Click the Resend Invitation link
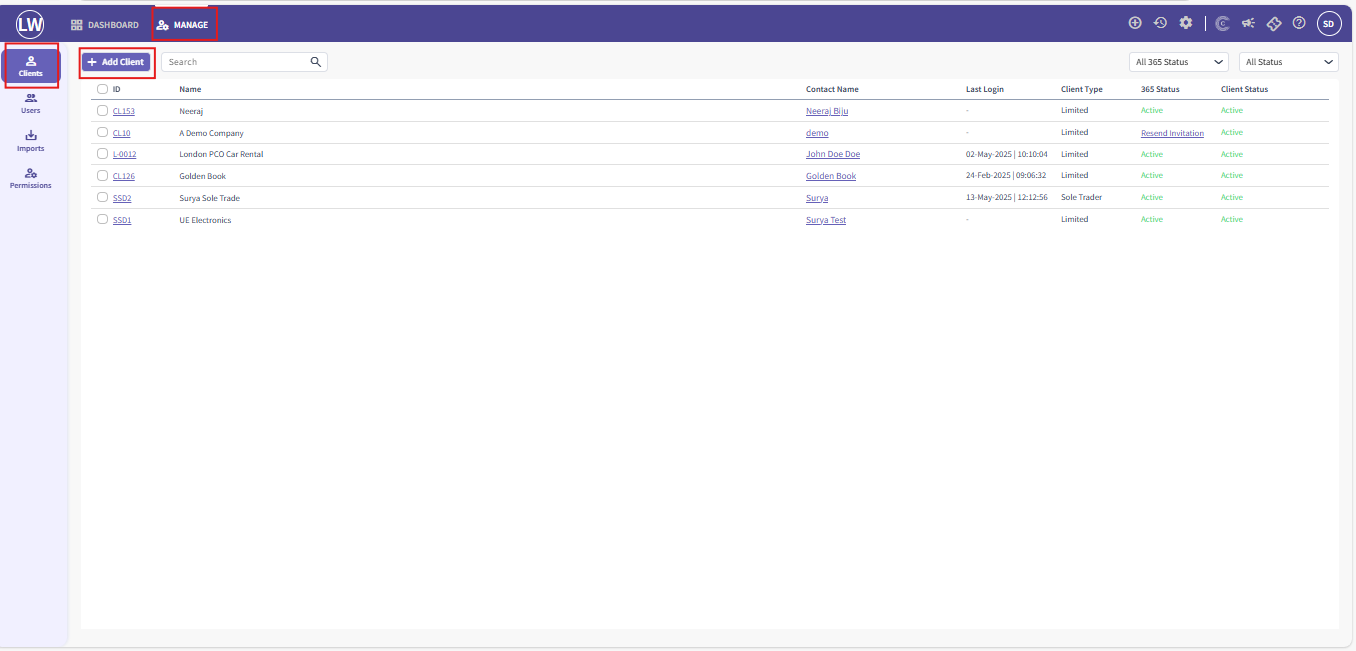Viewport: 1356px width, 651px height. coord(1172,133)
